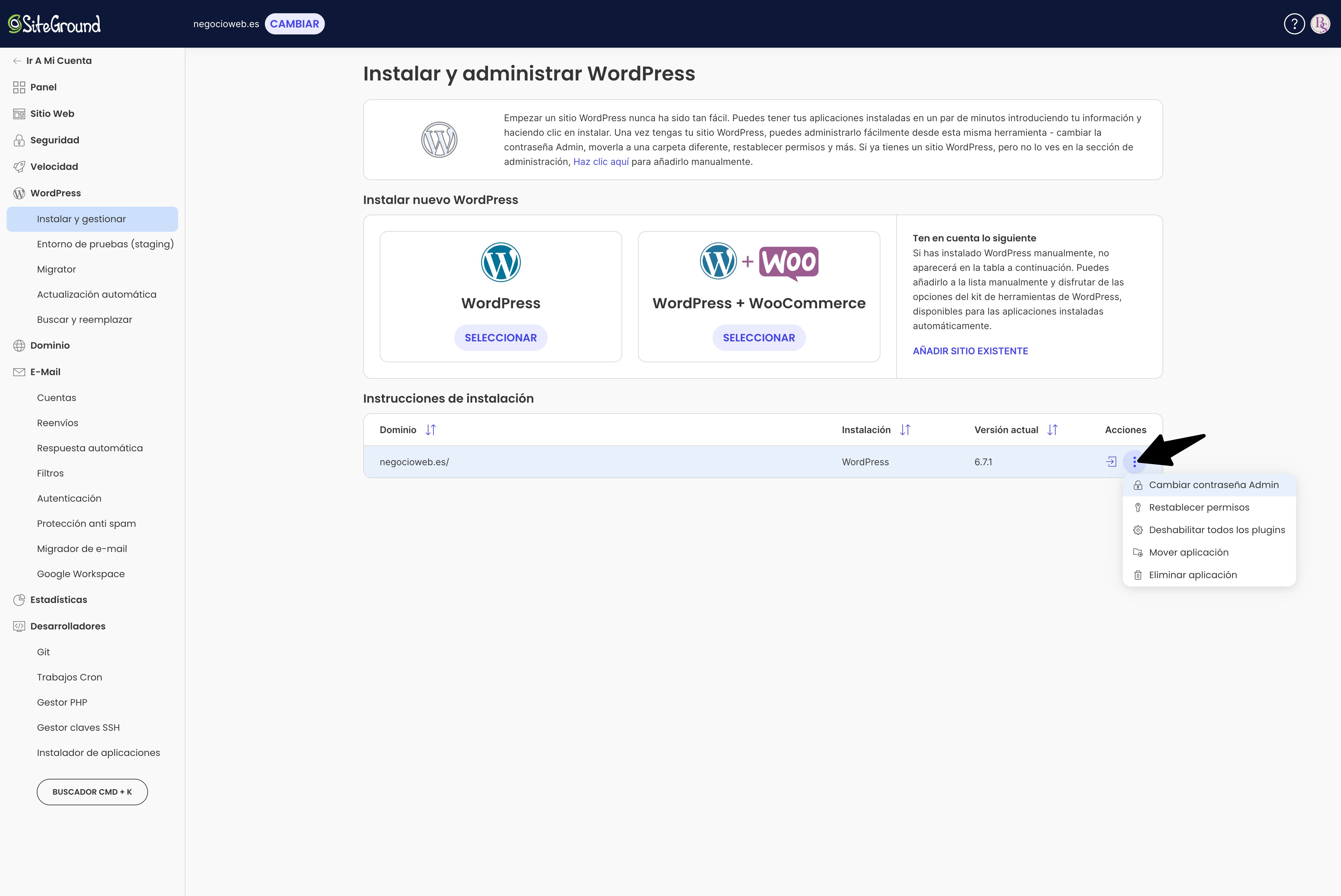Screen dimensions: 1341x896
Task: Click the blue WordPress logo in the WordPress card
Action: pos(501,262)
